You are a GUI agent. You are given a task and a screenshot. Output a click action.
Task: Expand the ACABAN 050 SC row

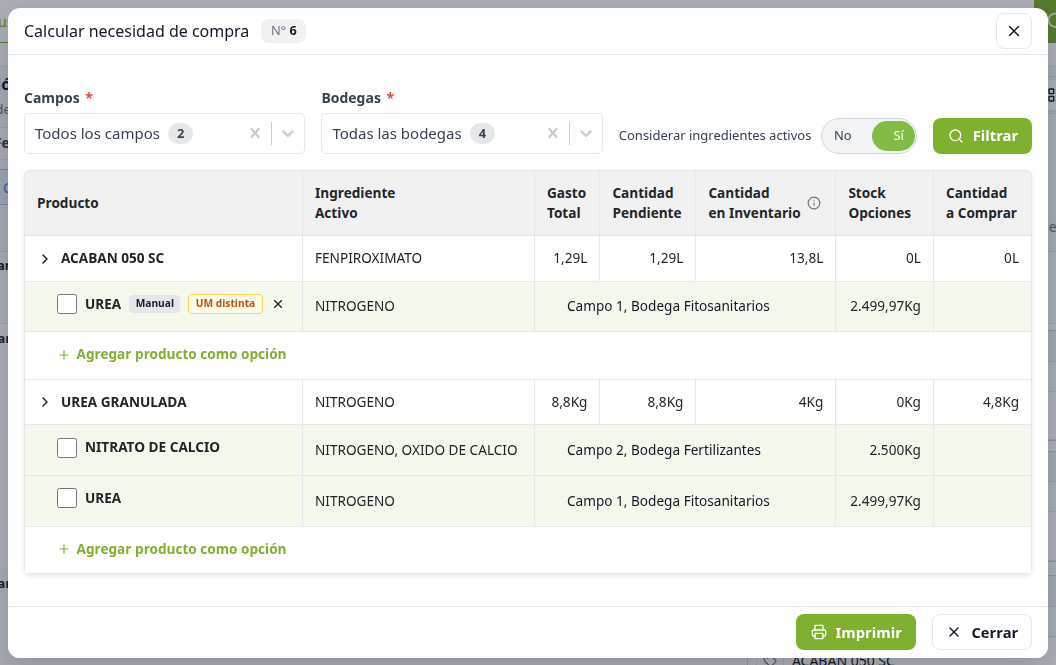[44, 259]
